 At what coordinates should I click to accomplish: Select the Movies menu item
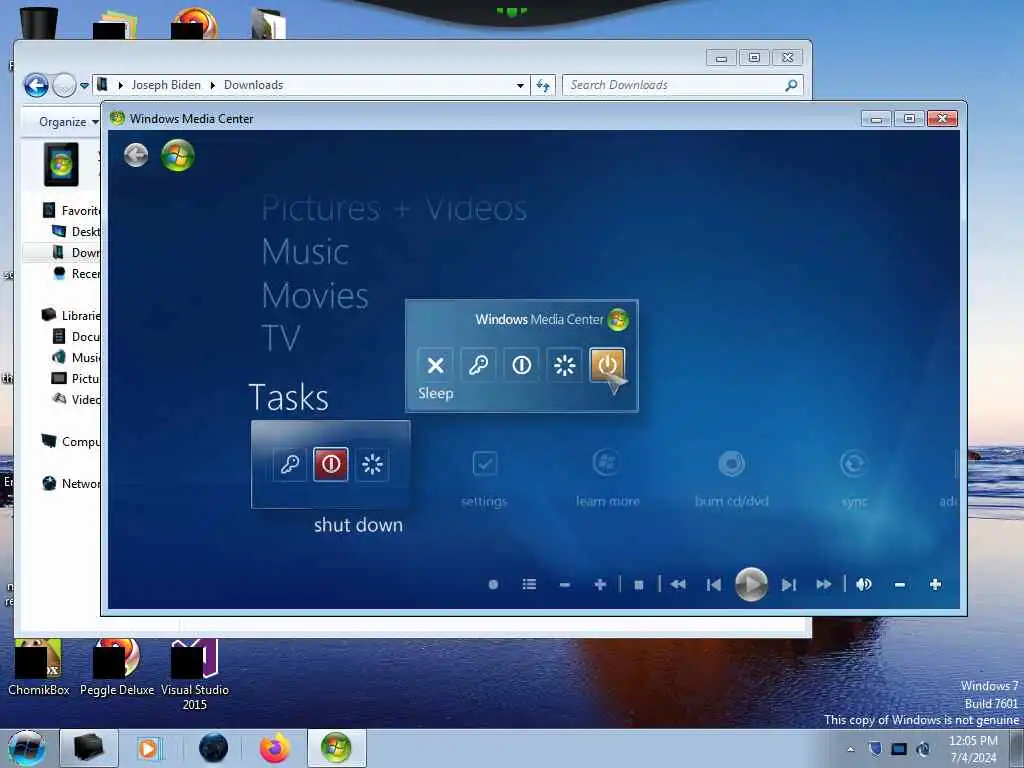315,296
